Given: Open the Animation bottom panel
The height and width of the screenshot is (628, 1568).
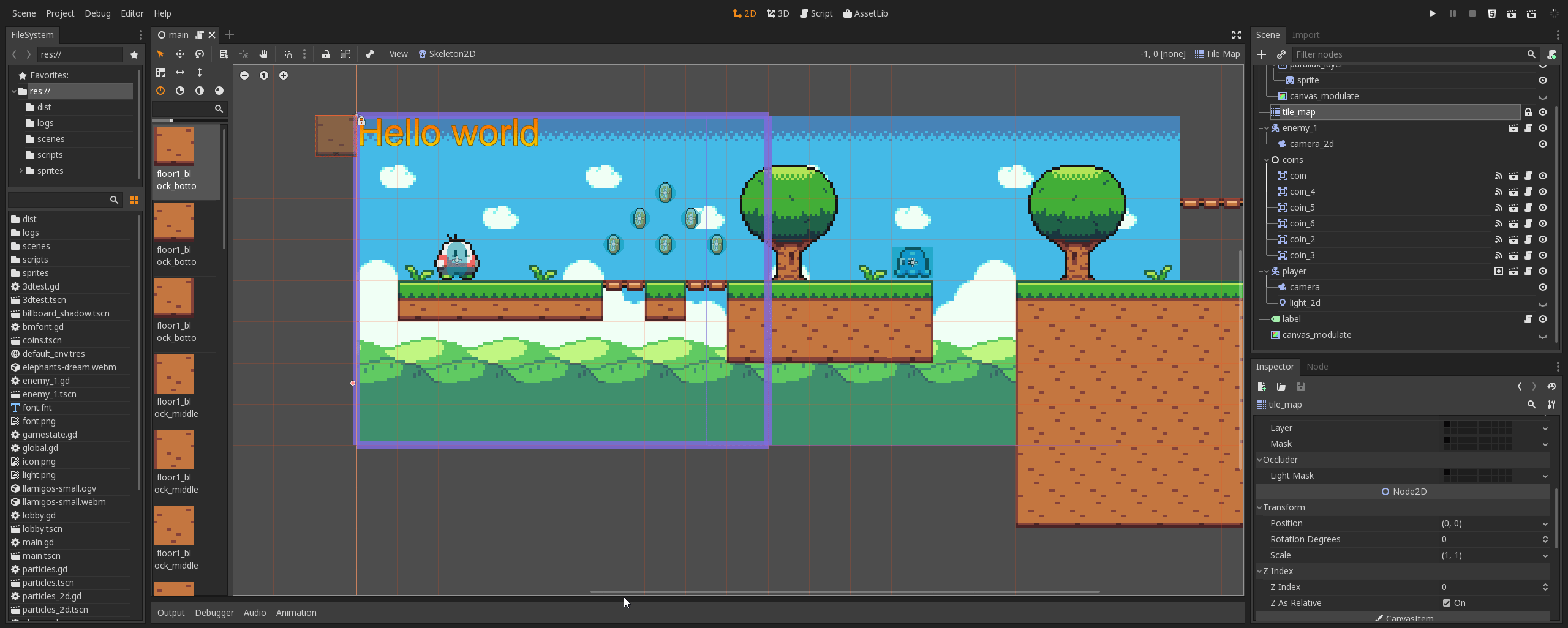Looking at the screenshot, I should click(296, 613).
